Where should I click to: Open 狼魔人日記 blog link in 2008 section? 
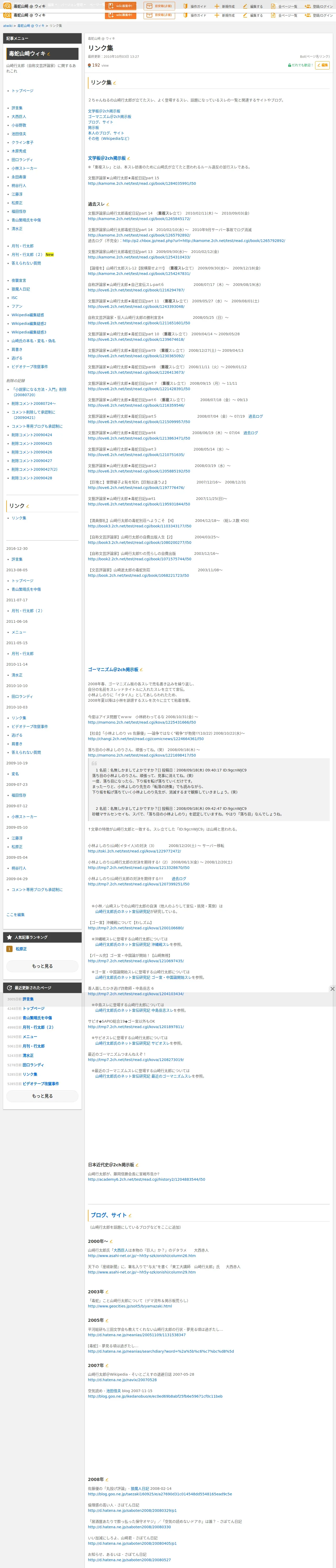pos(140,1489)
